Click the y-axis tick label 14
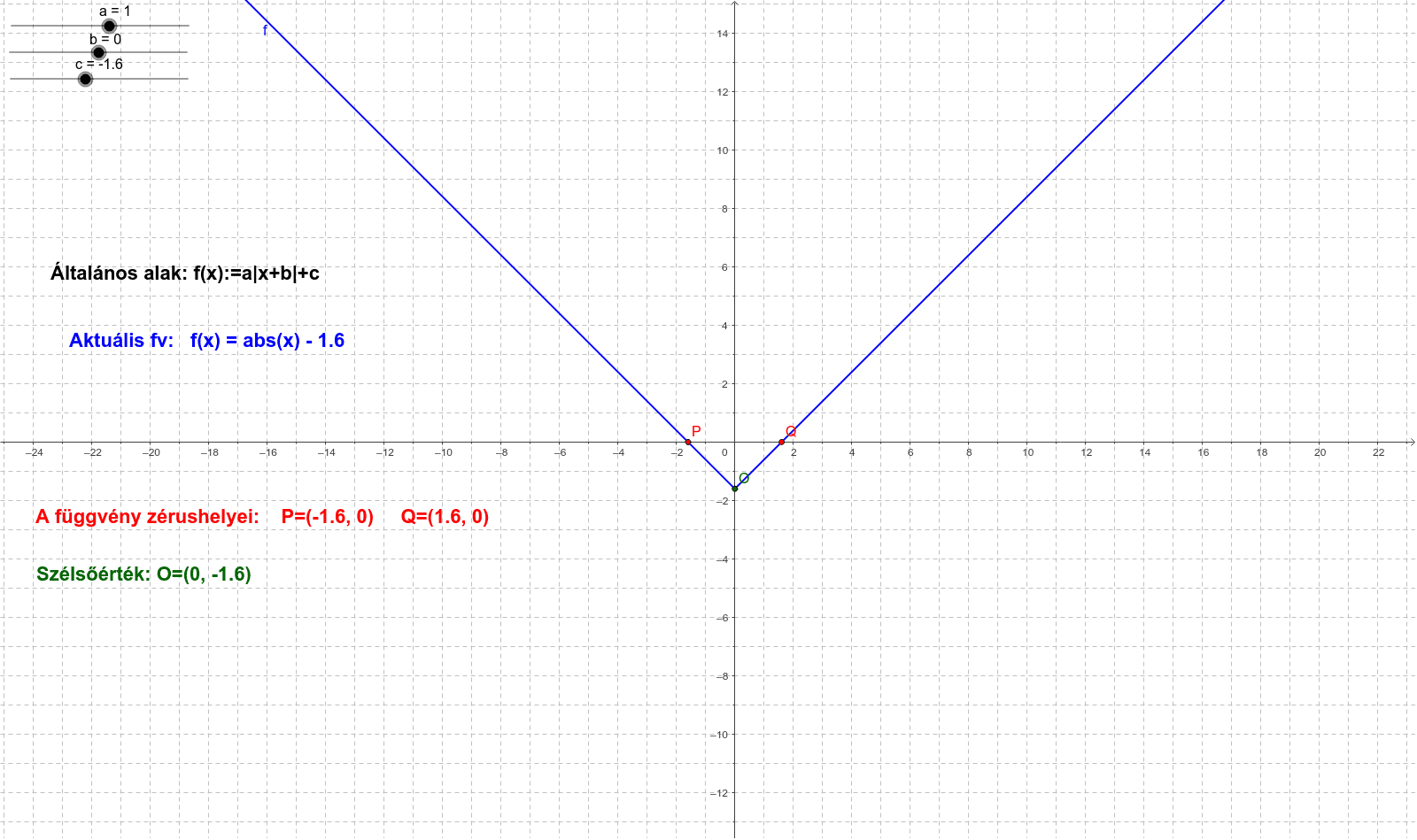The width and height of the screenshot is (1417, 840). pyautogui.click(x=723, y=34)
